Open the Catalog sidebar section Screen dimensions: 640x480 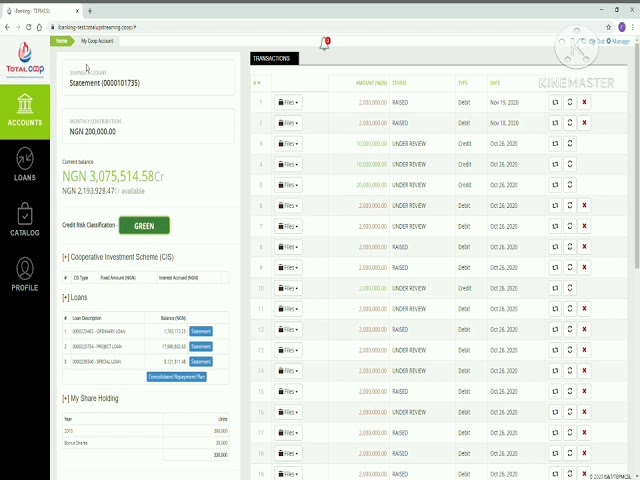25,220
